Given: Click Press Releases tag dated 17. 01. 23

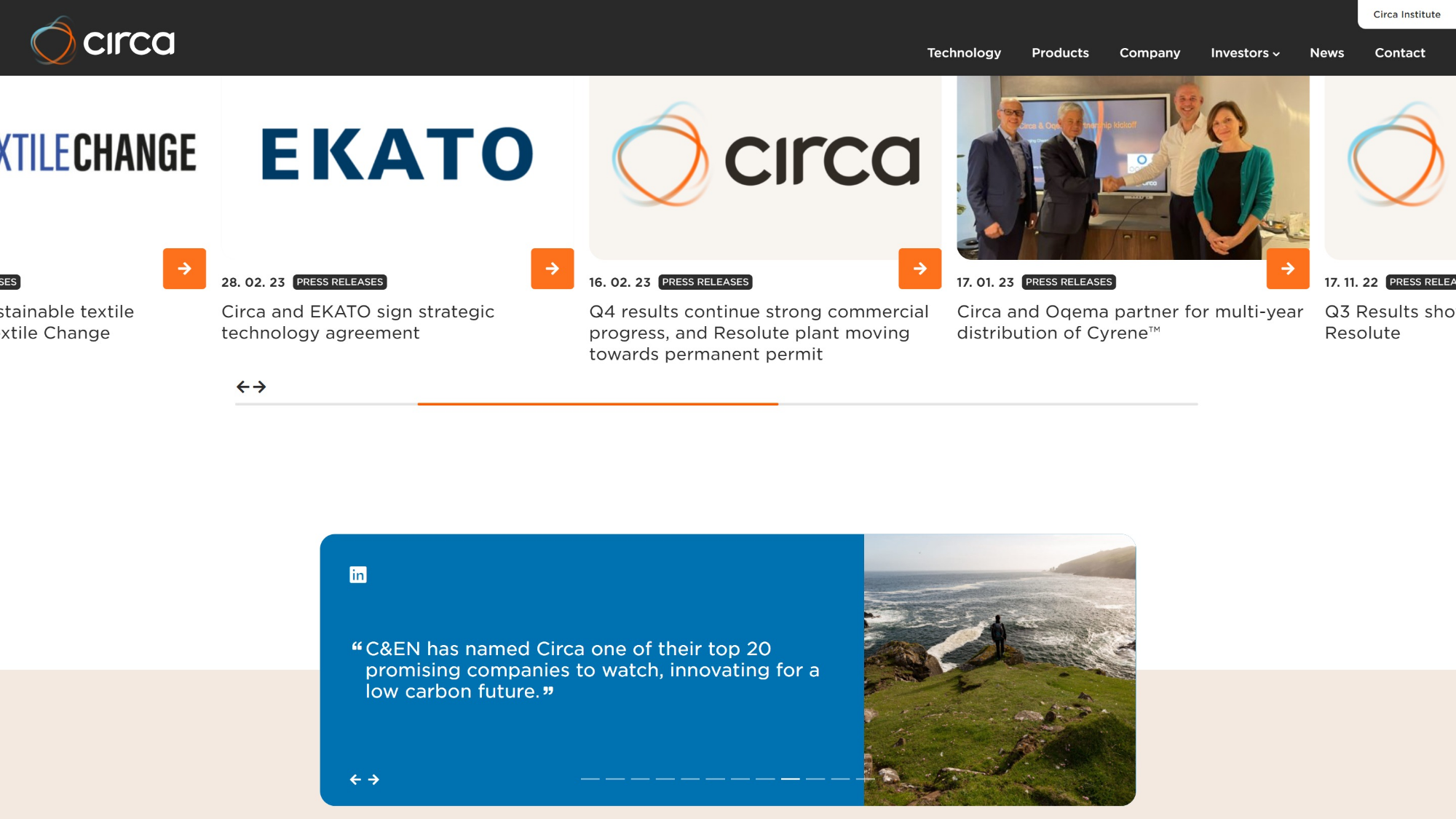Looking at the screenshot, I should coord(1069,282).
